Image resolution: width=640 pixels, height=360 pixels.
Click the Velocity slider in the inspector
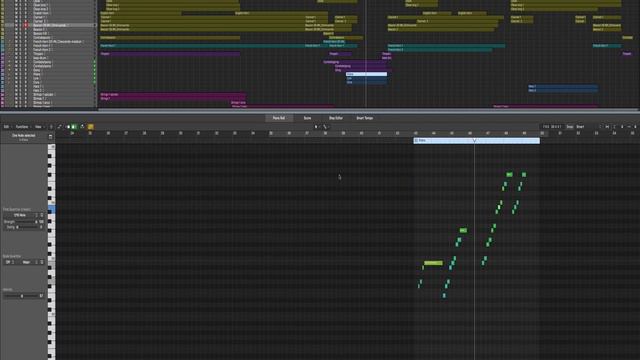[x=21, y=296]
